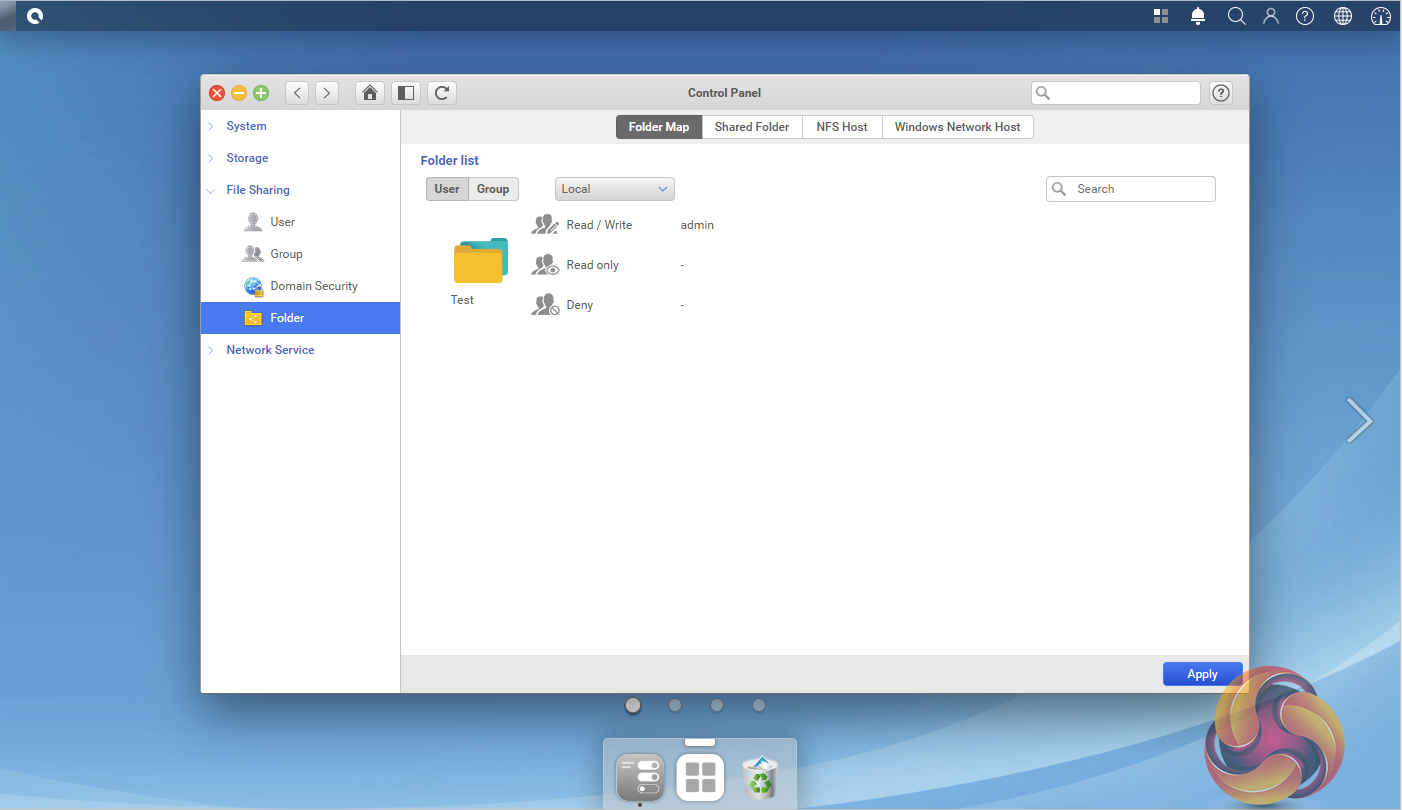Toggle the sidebar panel icon

pyautogui.click(x=405, y=93)
